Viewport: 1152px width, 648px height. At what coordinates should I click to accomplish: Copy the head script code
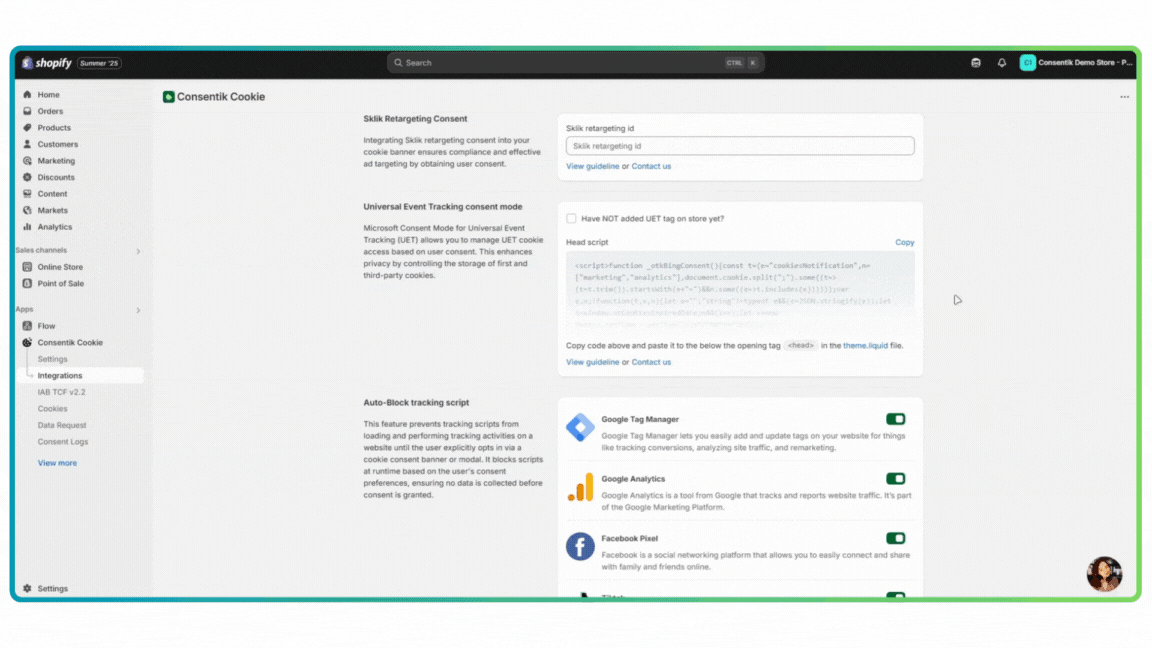(x=904, y=242)
